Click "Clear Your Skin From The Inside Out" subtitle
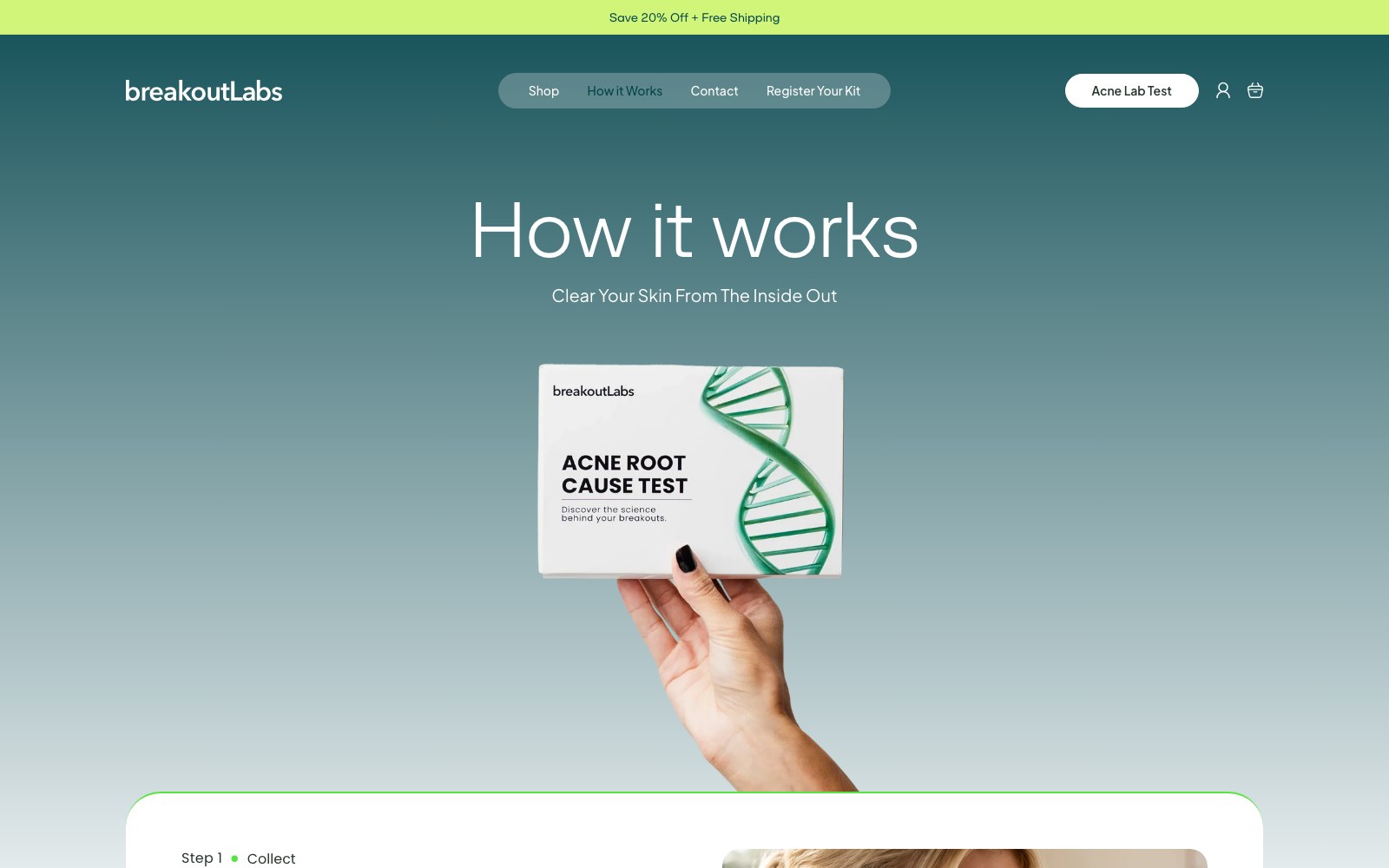The image size is (1389, 868). coord(694,296)
